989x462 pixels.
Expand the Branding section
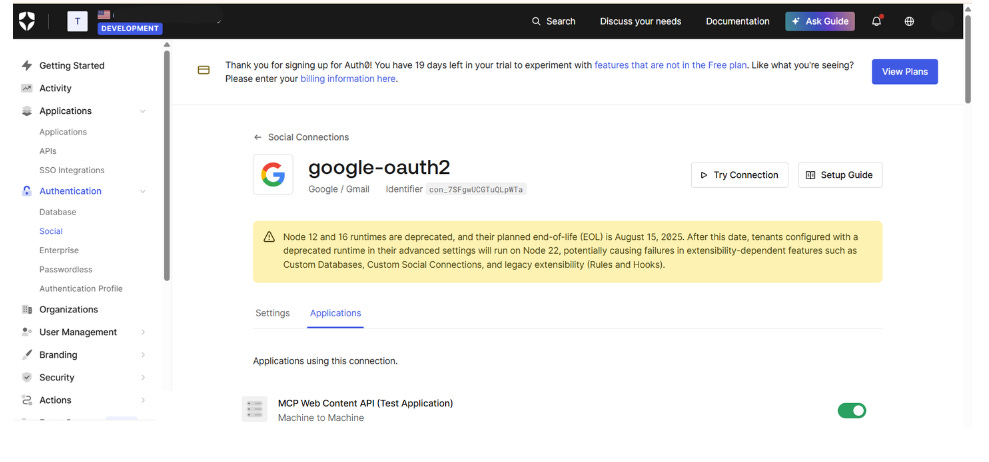[143, 355]
